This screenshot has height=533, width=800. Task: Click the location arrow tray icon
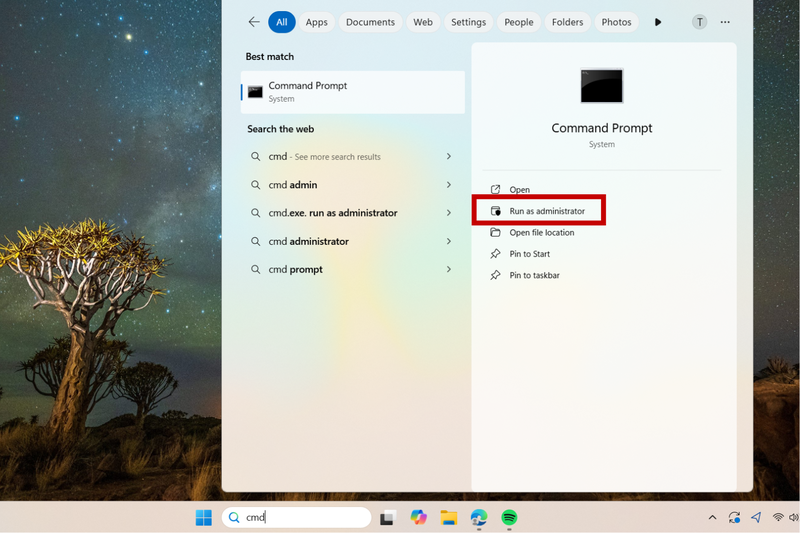tap(756, 517)
